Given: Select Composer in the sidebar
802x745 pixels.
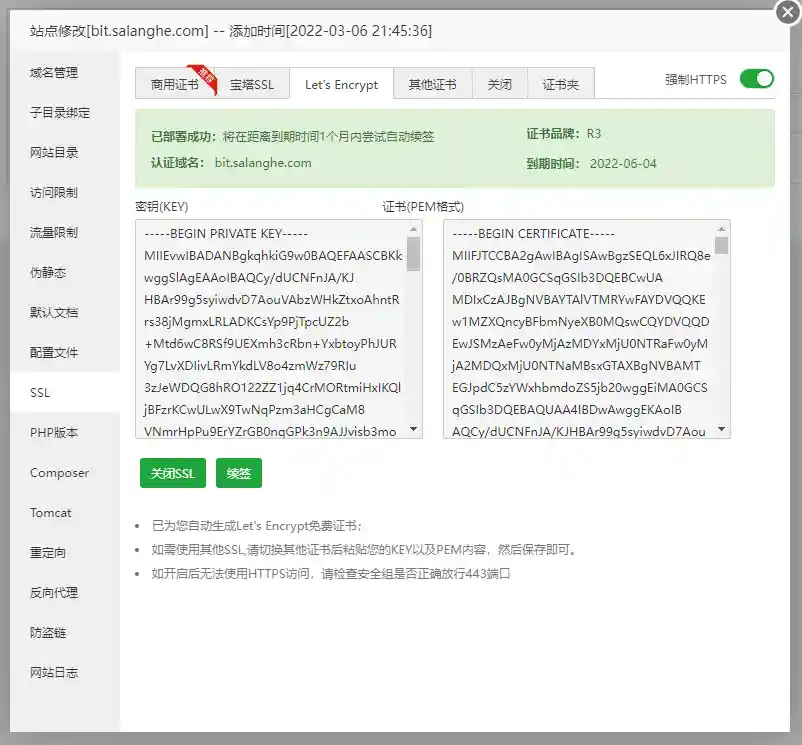Looking at the screenshot, I should click(x=59, y=473).
